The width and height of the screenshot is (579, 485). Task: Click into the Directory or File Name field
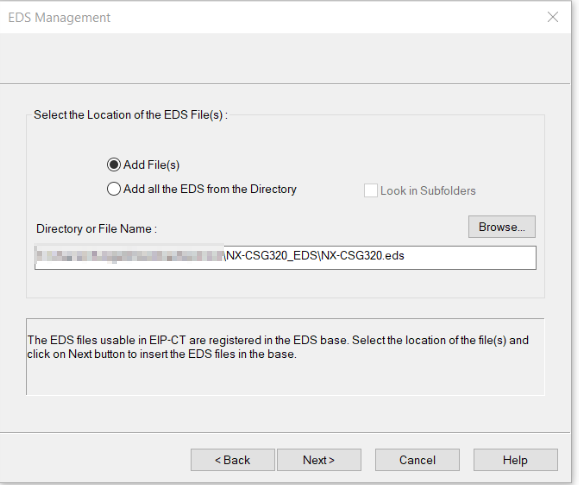pyautogui.click(x=285, y=257)
